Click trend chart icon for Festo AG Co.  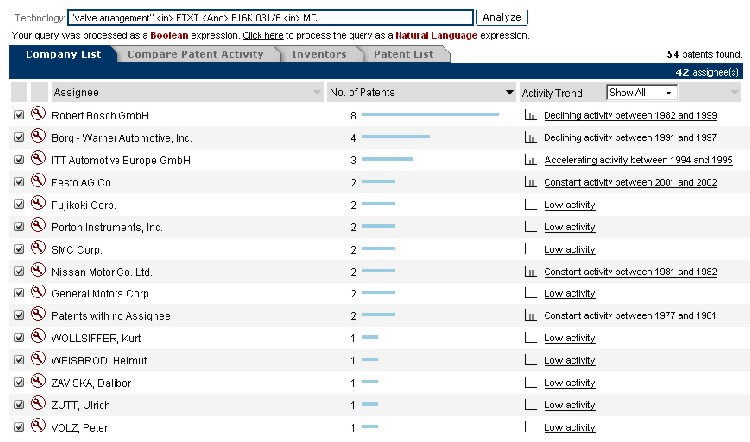pyautogui.click(x=530, y=182)
